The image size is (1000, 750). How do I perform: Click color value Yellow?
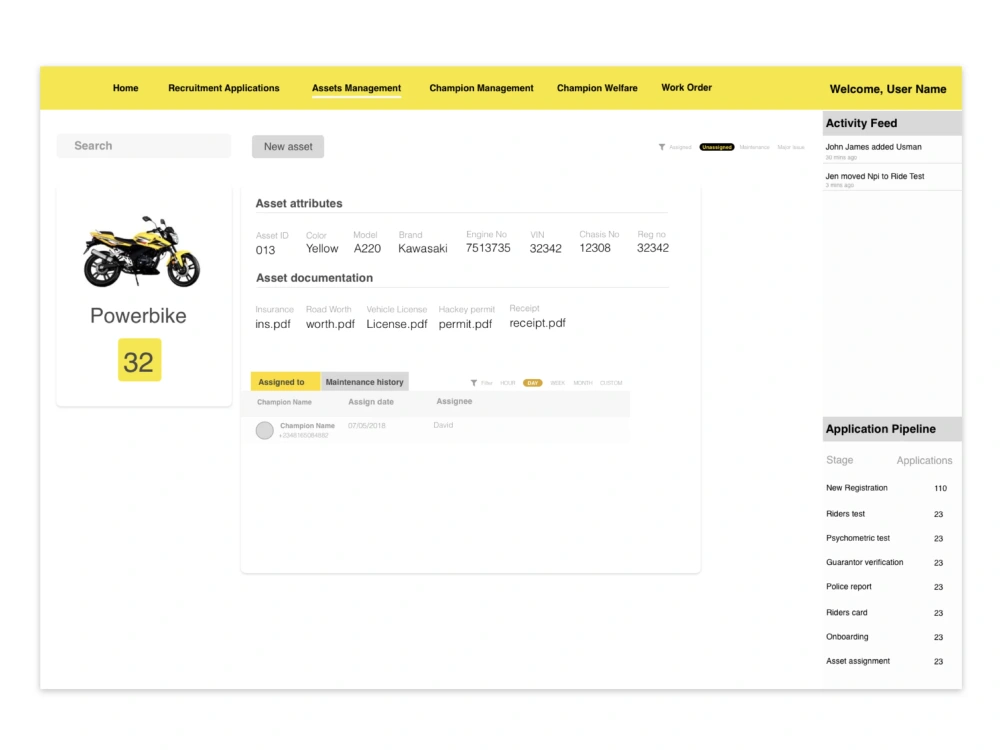click(322, 249)
